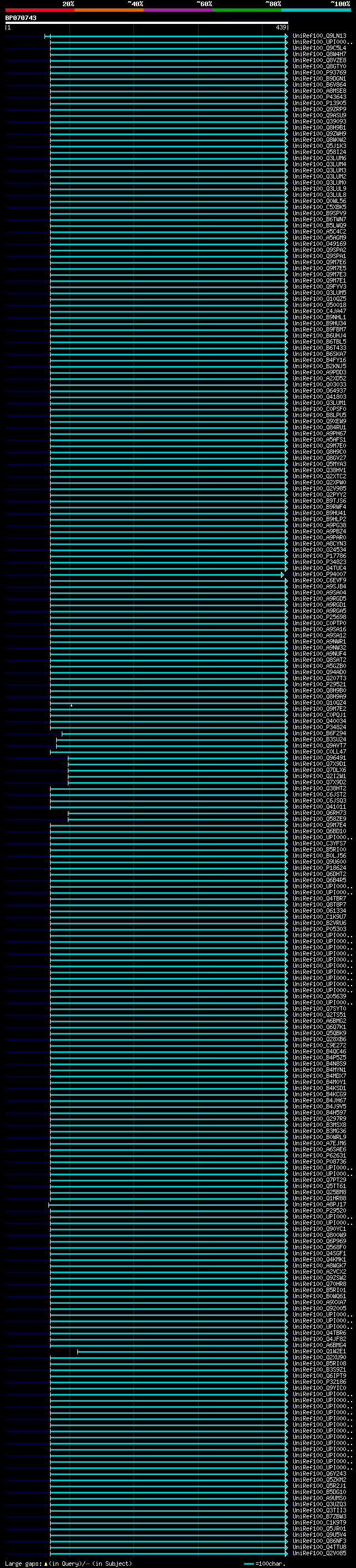Open hit UniRef100_P13905
The image size is (356, 1568).
click(319, 103)
